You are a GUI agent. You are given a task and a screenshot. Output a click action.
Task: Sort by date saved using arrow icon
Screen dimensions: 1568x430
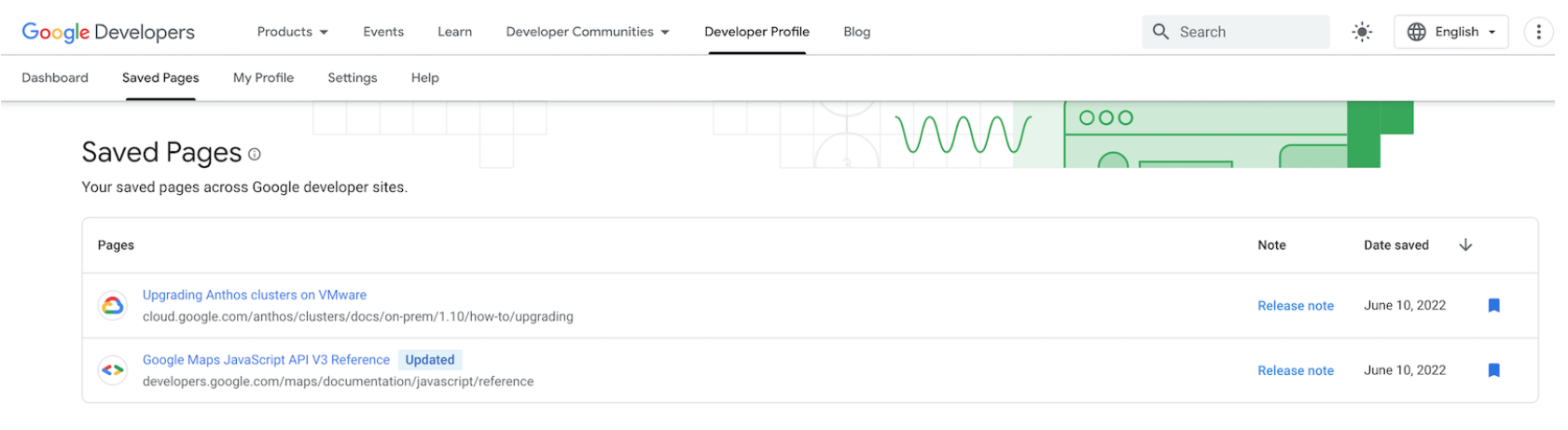coord(1465,245)
